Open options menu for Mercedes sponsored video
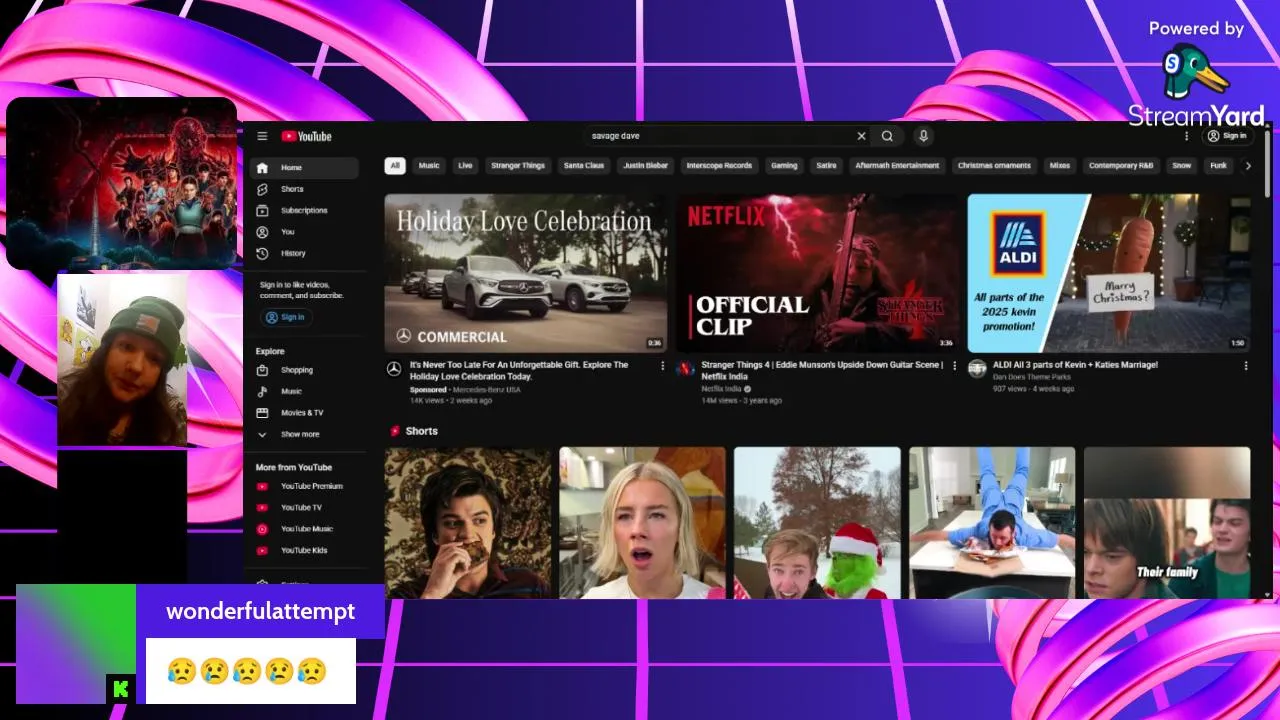Viewport: 1280px width, 720px height. click(x=662, y=366)
